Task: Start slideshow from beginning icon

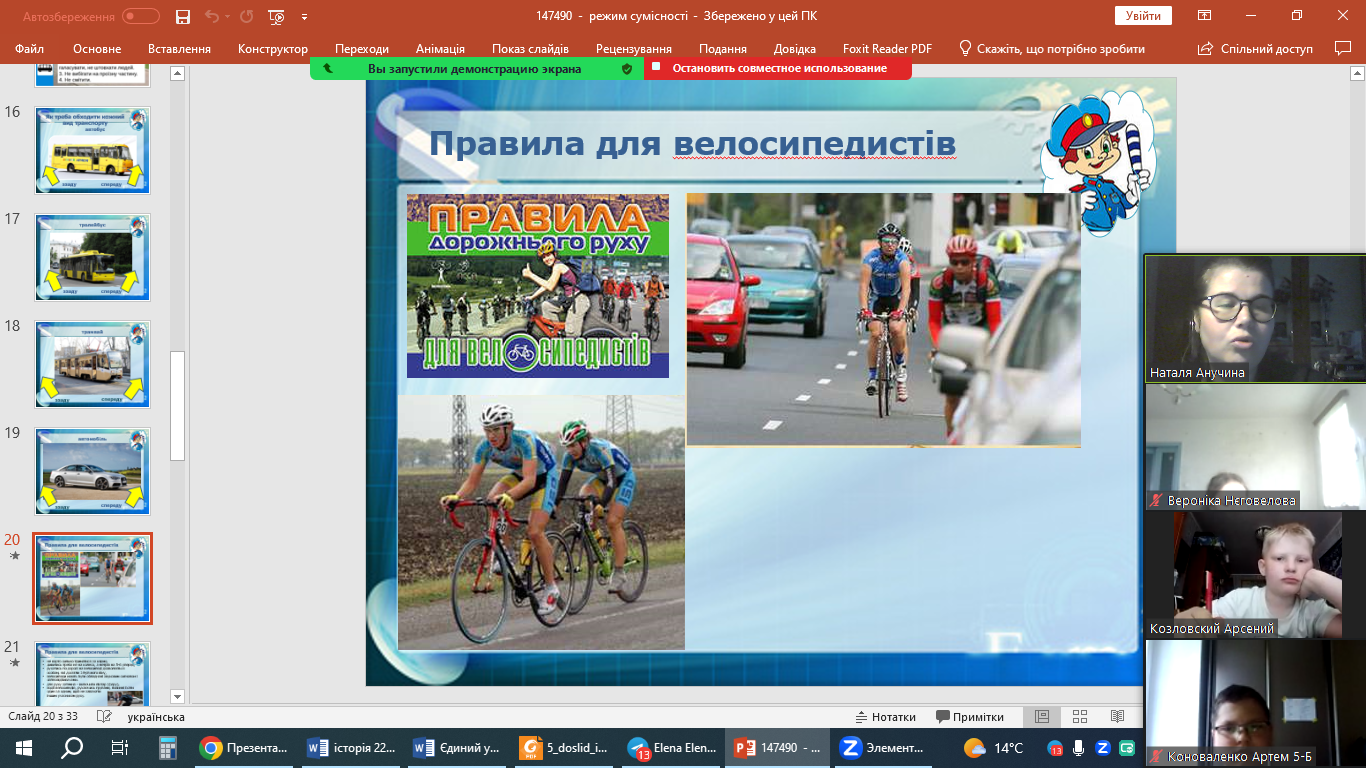Action: click(277, 16)
